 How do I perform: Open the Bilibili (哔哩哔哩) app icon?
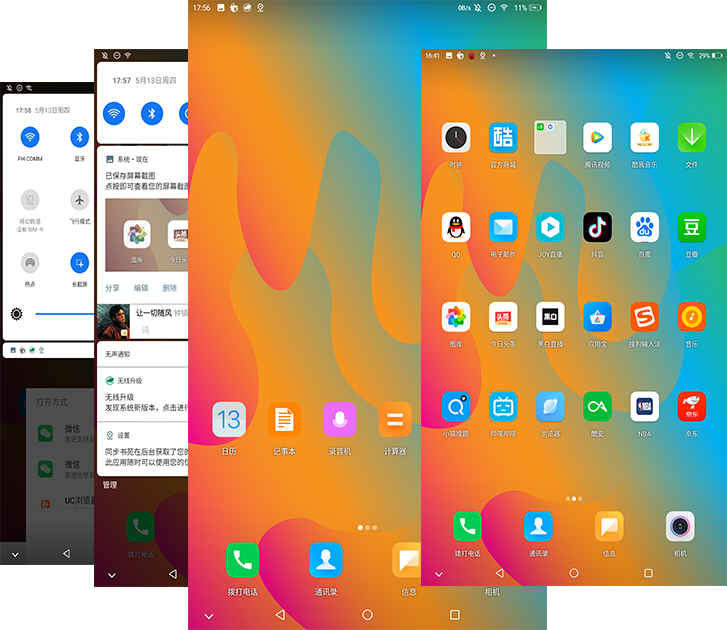[x=503, y=406]
